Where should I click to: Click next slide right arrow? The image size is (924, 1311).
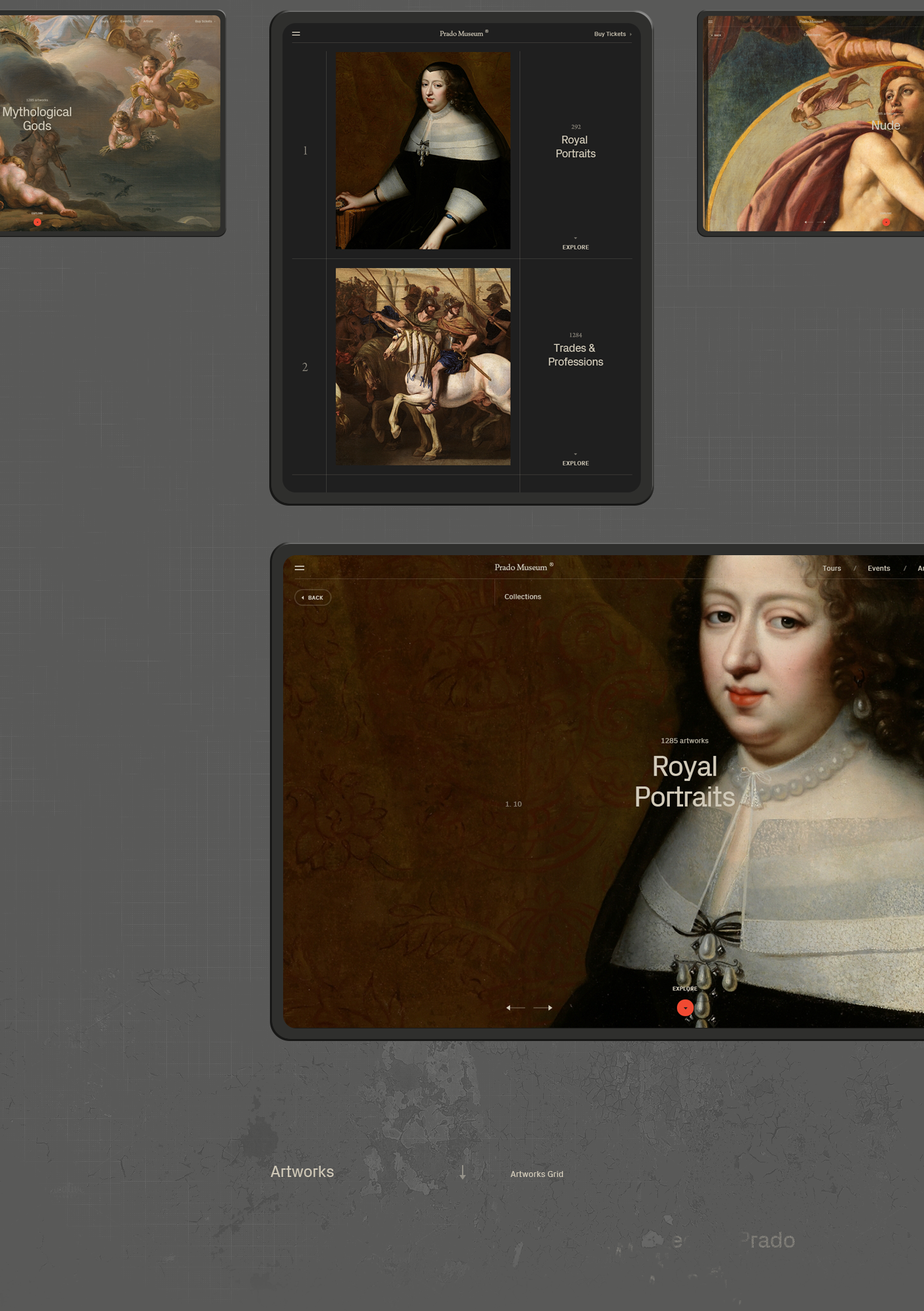tap(543, 1008)
